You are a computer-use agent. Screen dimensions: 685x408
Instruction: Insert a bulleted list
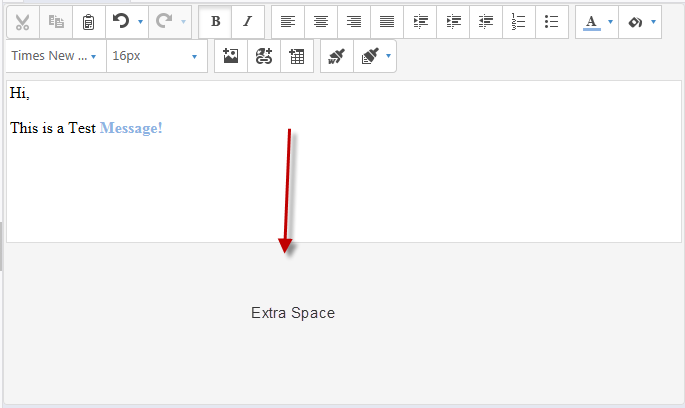click(x=551, y=21)
